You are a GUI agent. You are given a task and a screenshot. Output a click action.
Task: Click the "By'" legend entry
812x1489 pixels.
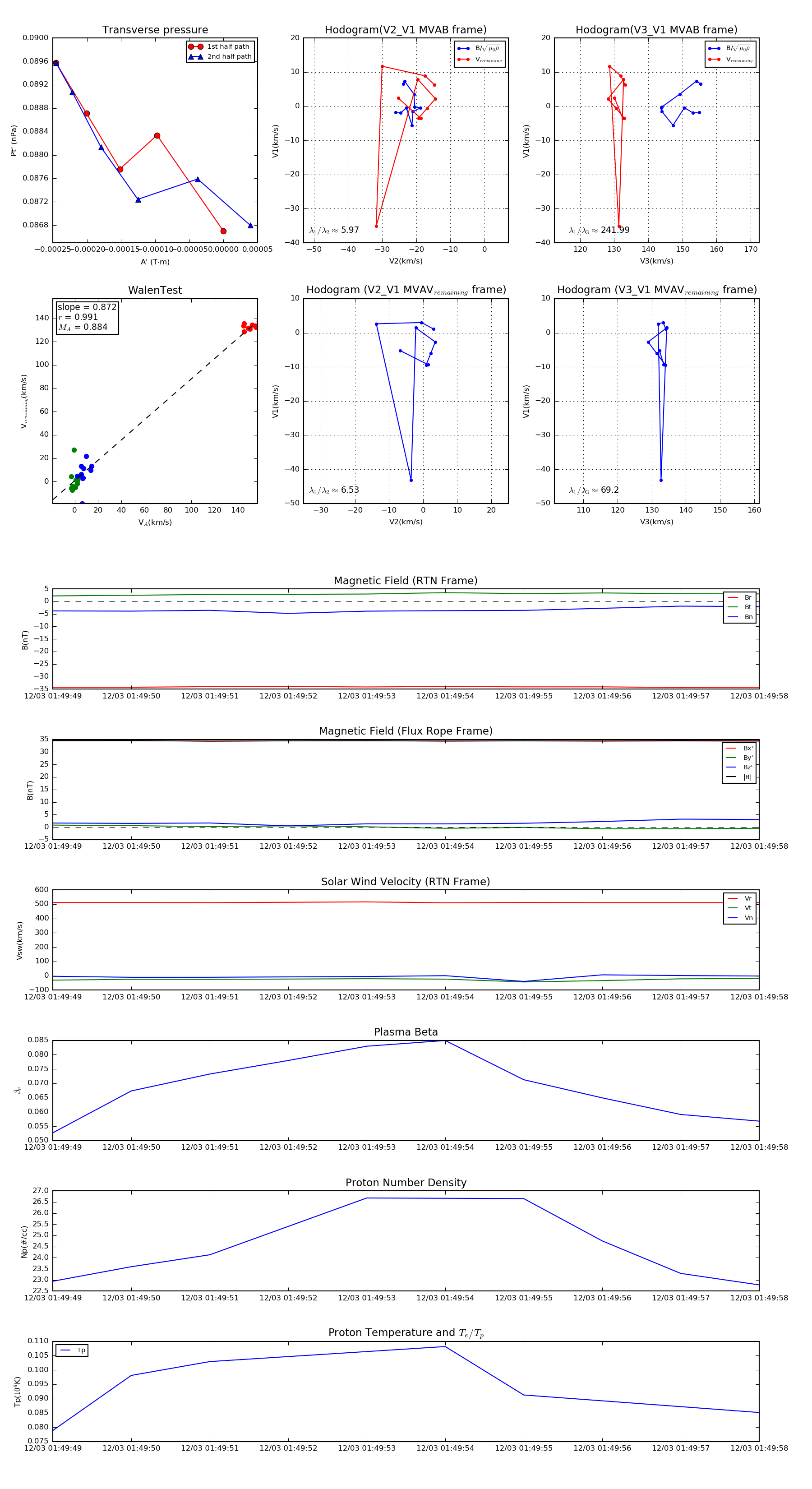click(740, 758)
